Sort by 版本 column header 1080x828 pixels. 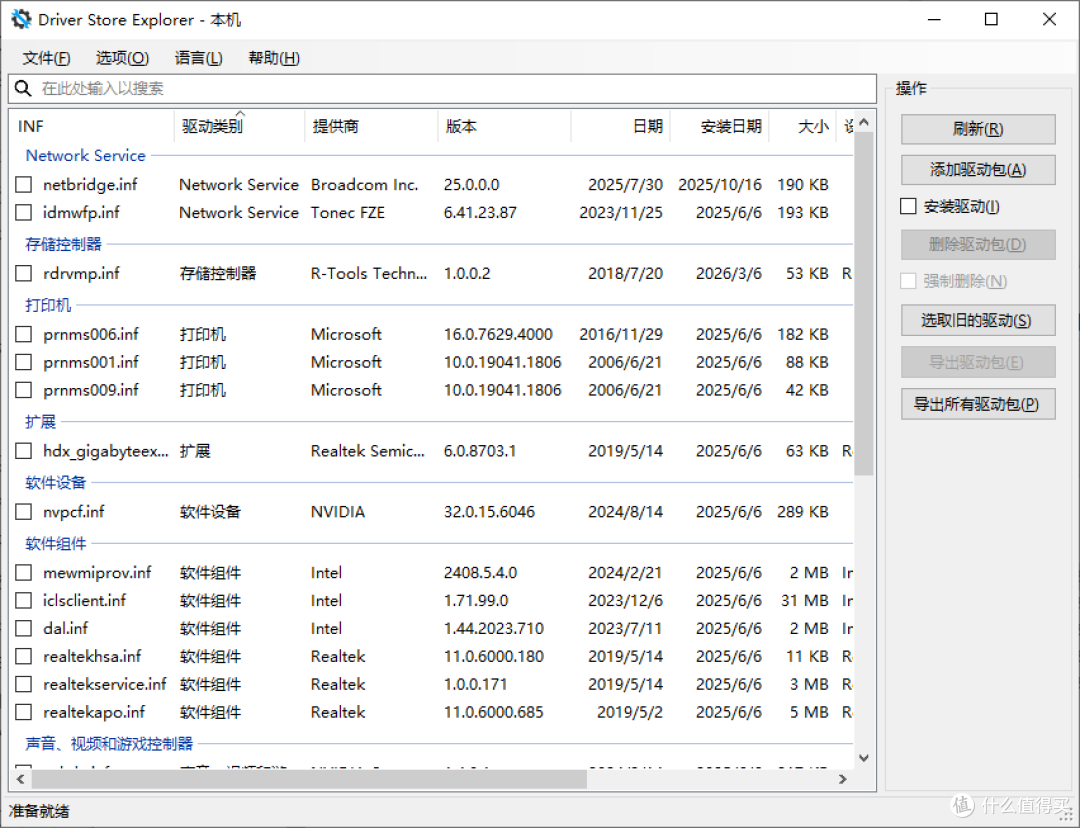(x=504, y=126)
